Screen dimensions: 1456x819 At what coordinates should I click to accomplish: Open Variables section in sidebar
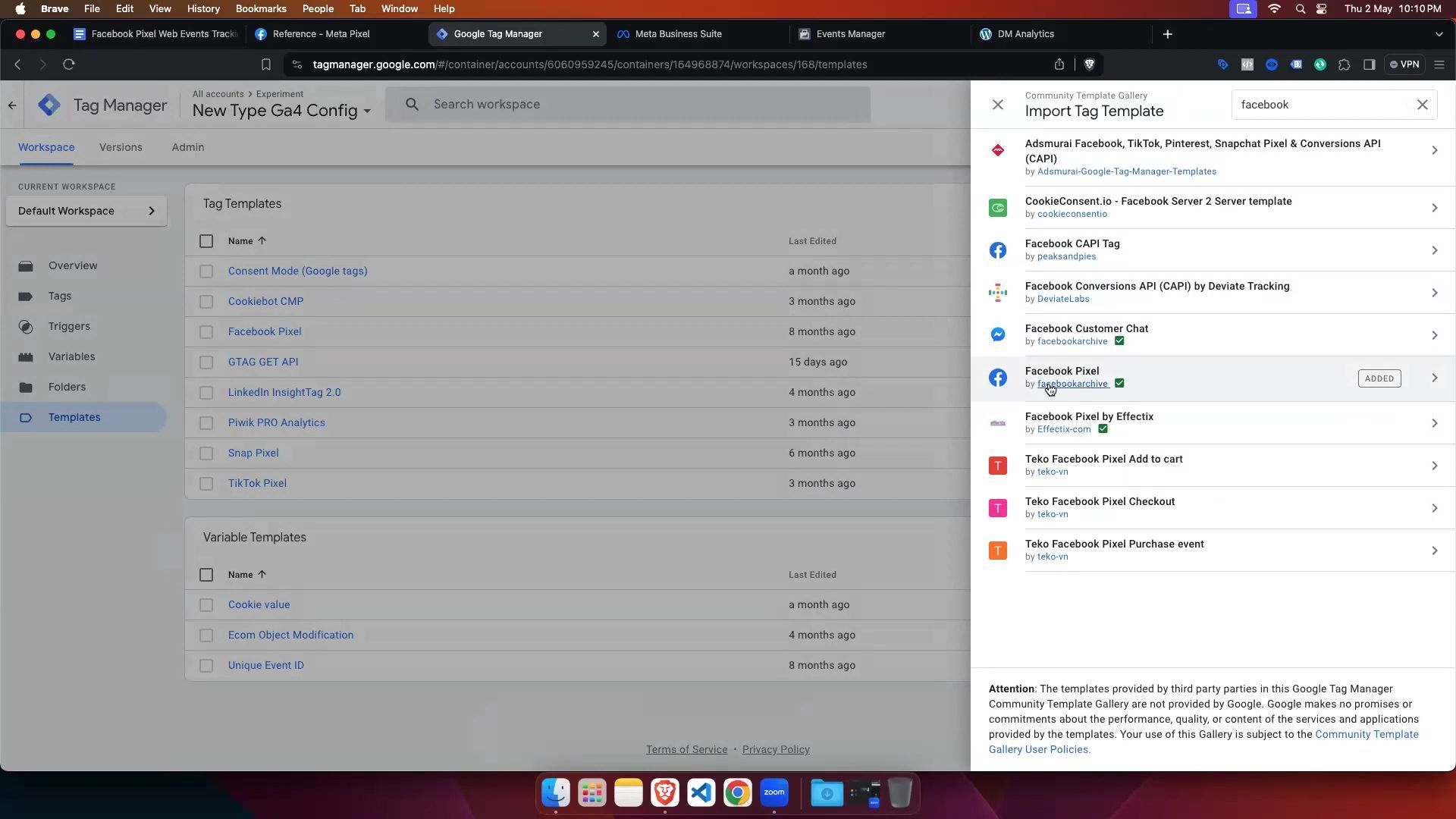coord(71,356)
